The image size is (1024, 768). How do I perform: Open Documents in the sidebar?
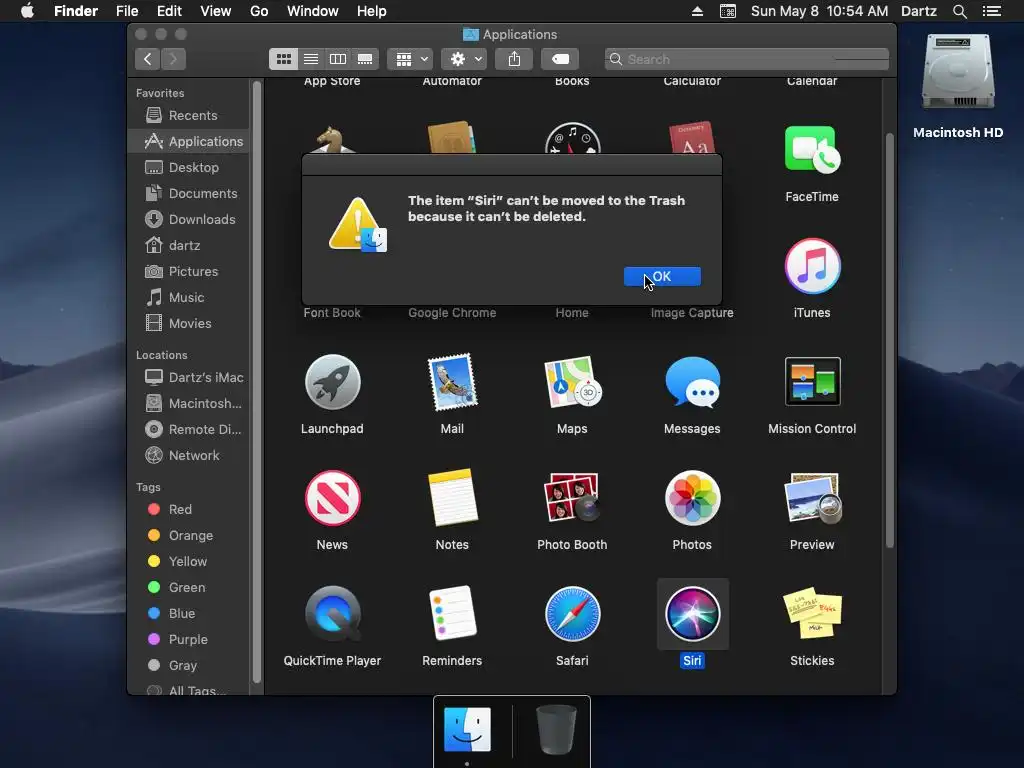click(x=189, y=193)
